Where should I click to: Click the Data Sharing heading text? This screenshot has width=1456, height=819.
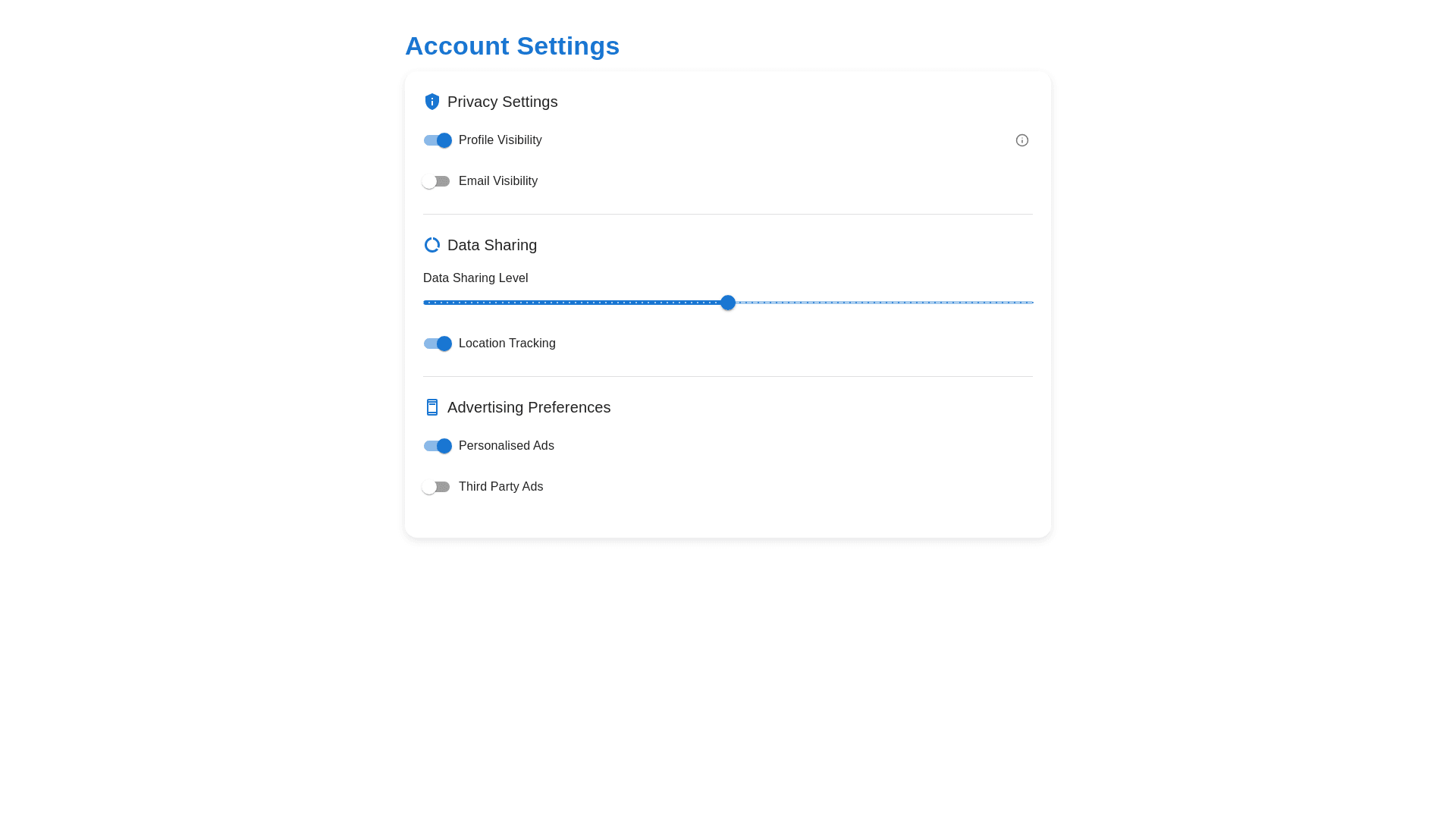[x=491, y=245]
